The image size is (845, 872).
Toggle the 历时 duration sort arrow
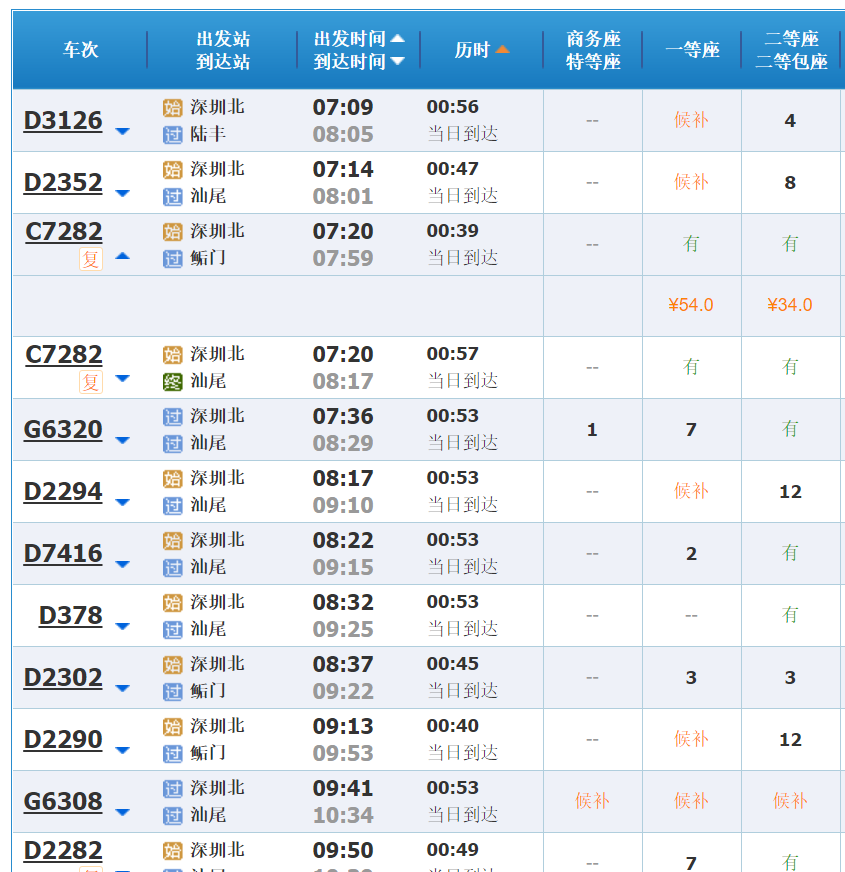click(502, 50)
